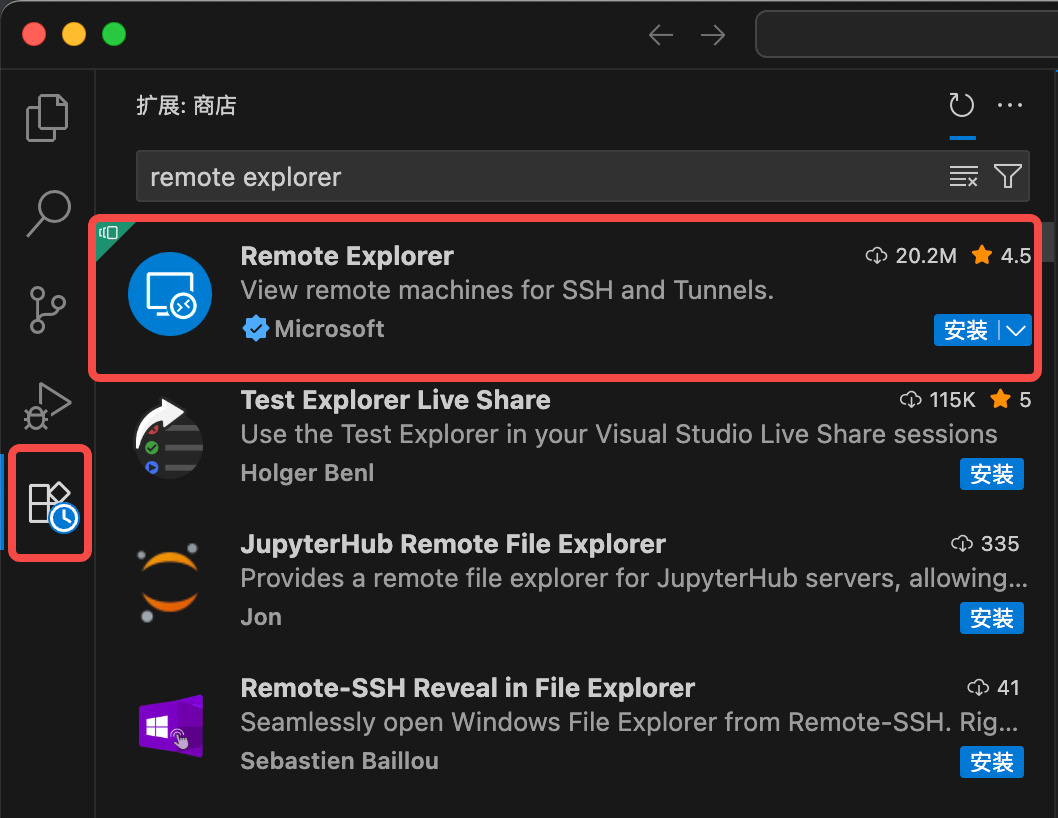Open the more actions ellipsis menu
The image size is (1058, 818).
[1010, 106]
